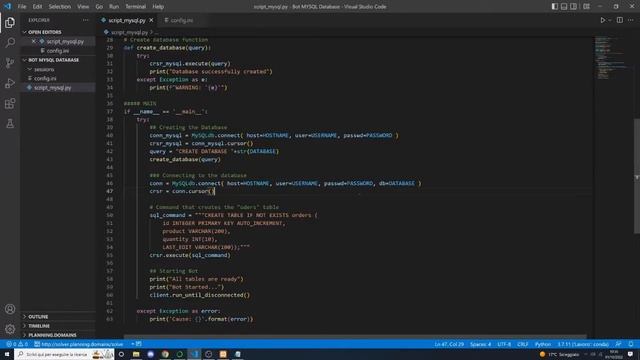The height and width of the screenshot is (360, 640).
Task: Click the editor horizontal scrollbar
Action: [x=355, y=337]
